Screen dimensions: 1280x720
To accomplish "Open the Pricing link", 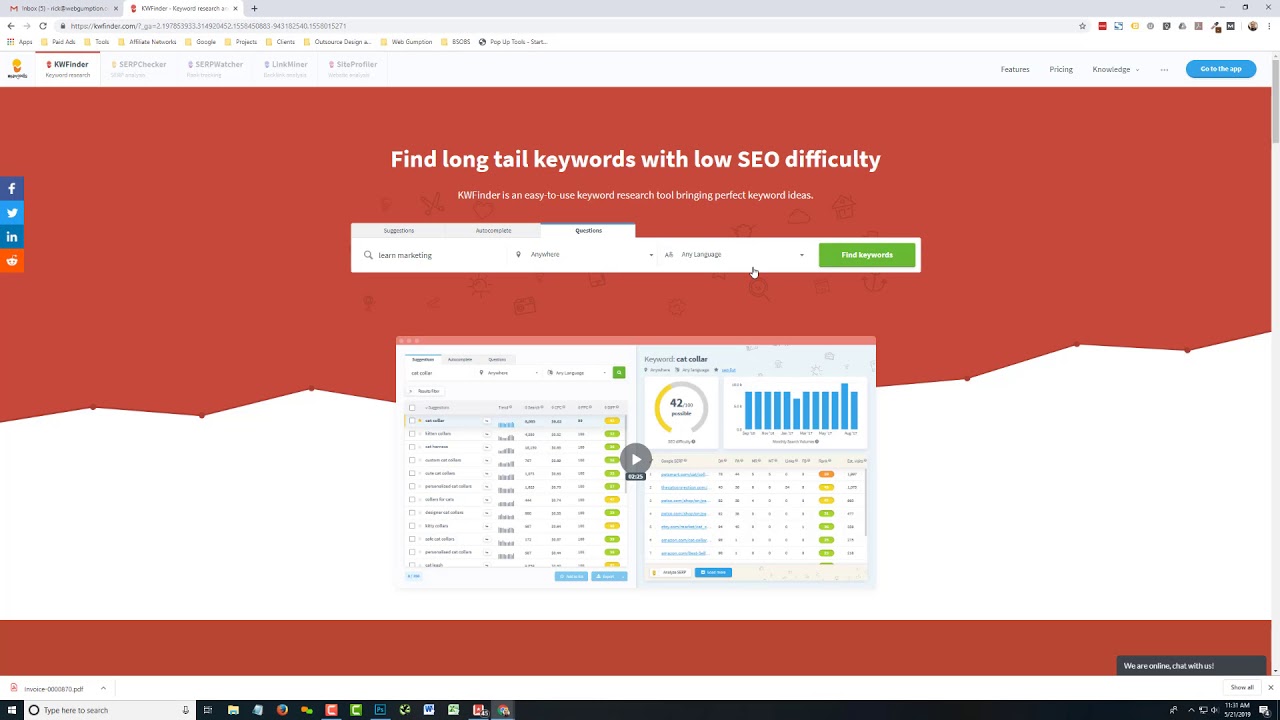I will coord(1061,69).
